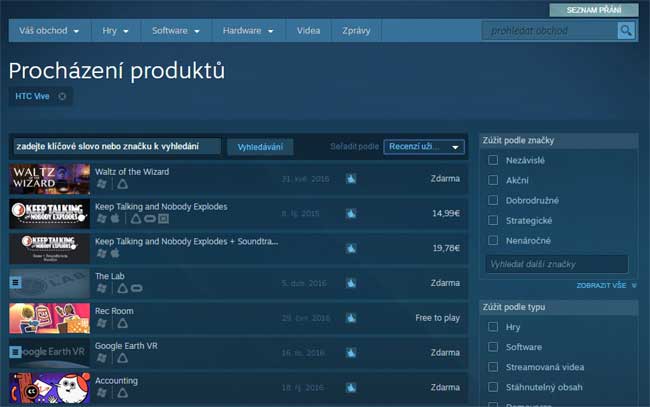The height and width of the screenshot is (407, 650).
Task: Open Accounting title link
Action: coord(116,380)
